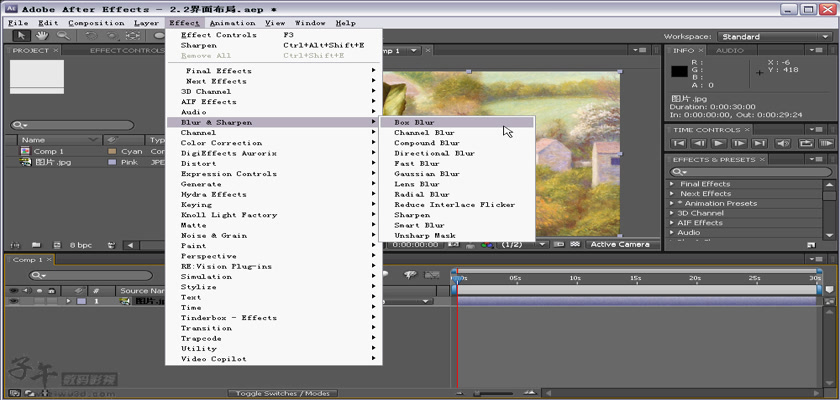Click the Effects & Presets panel menu icon
Viewport: 840px width, 400px height.
816,160
